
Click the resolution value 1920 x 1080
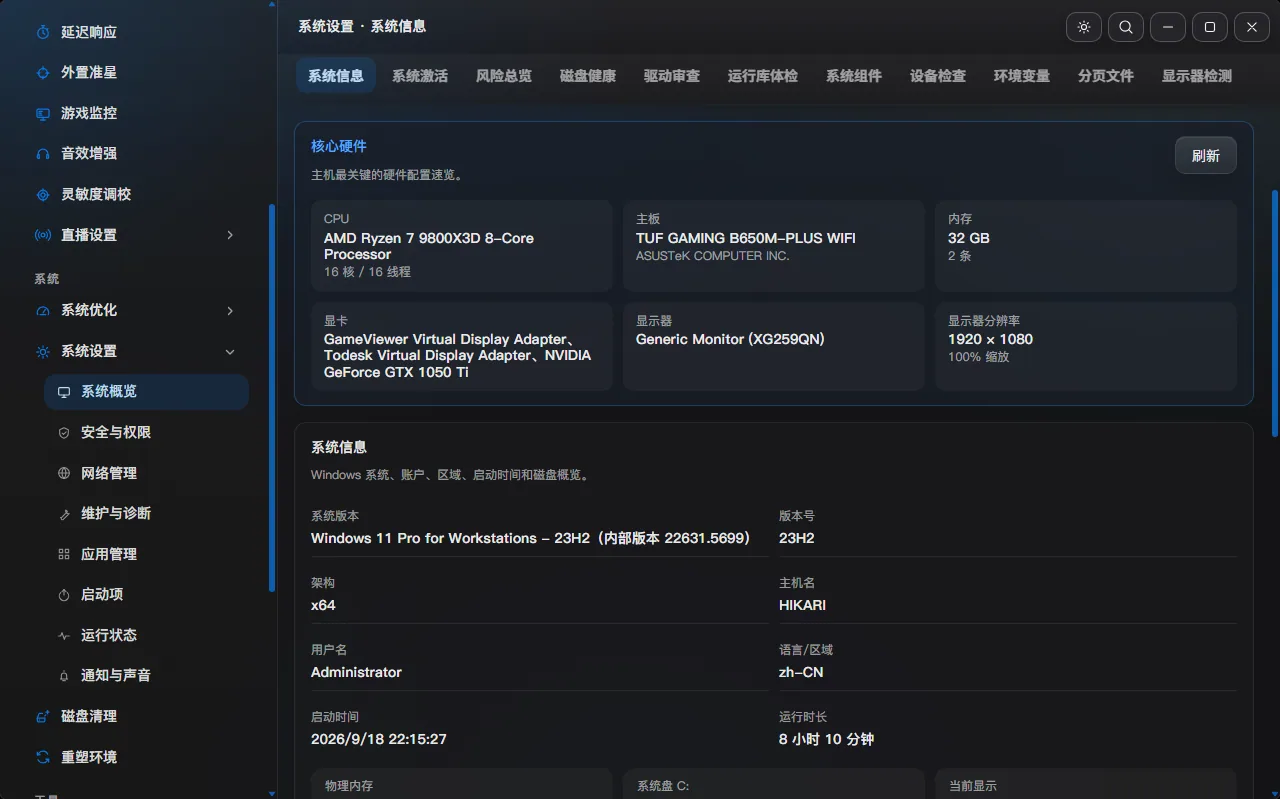point(990,339)
